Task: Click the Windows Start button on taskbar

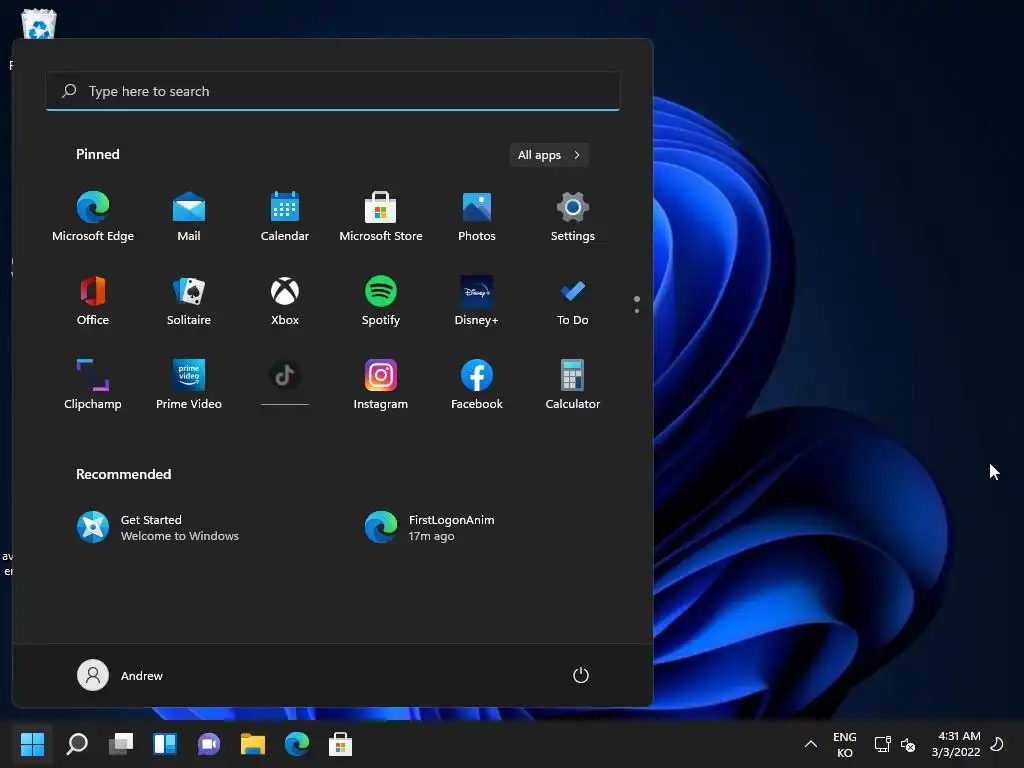Action: pos(32,744)
